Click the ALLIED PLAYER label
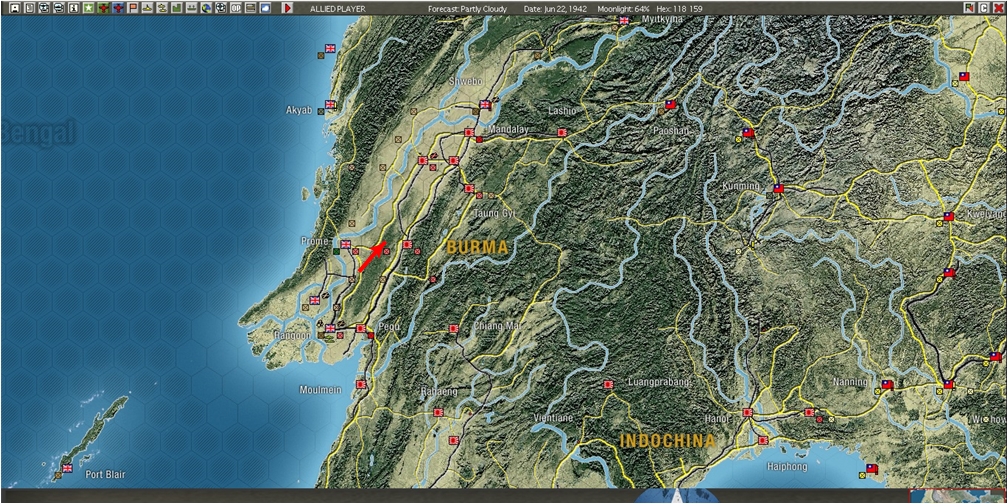Screen dimensions: 1008x504 pyautogui.click(x=338, y=9)
